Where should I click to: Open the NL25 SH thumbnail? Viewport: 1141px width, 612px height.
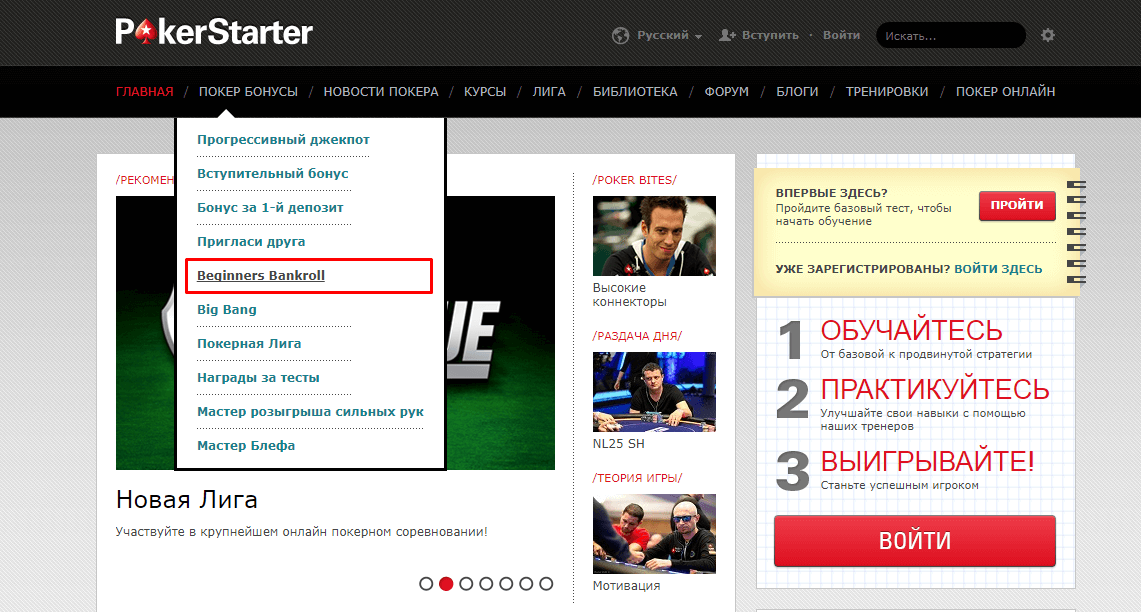[x=654, y=392]
